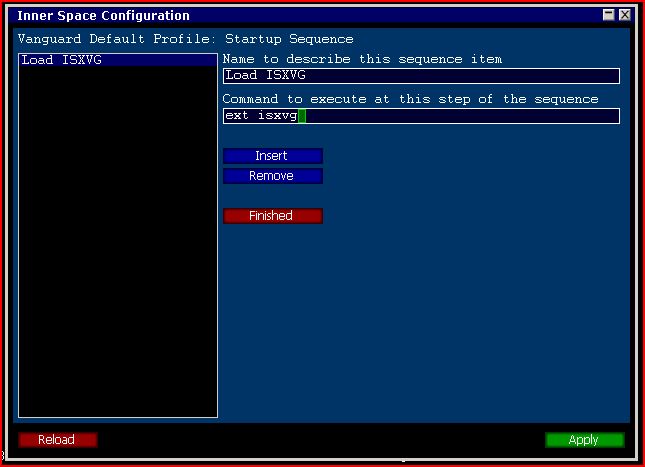
Task: Close the Inner Space Configuration window
Action: point(624,15)
